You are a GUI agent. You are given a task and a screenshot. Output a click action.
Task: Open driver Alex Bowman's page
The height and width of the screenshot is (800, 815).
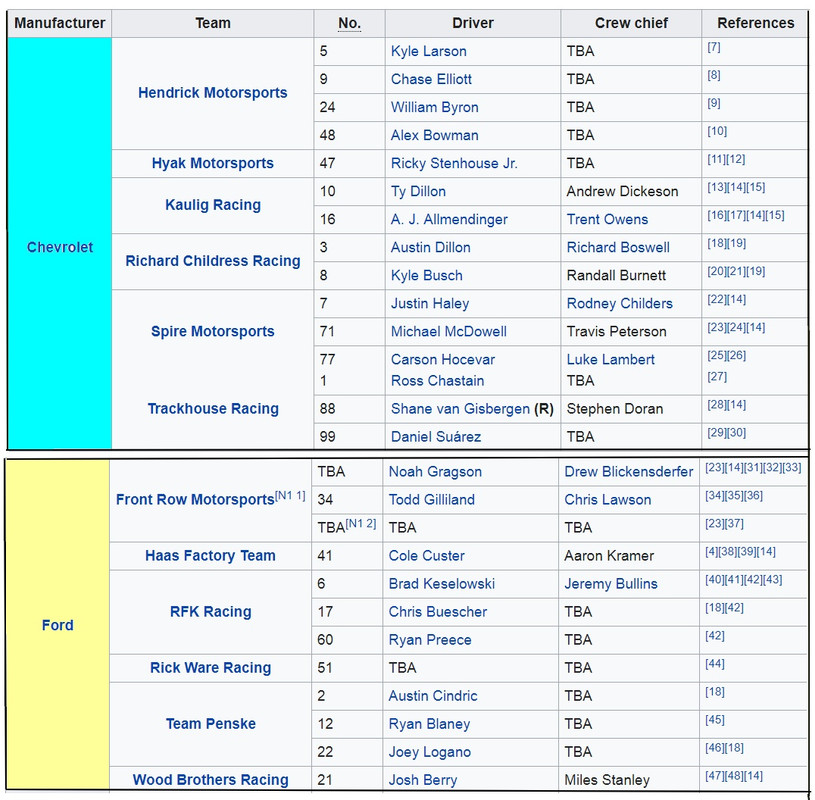pyautogui.click(x=435, y=136)
